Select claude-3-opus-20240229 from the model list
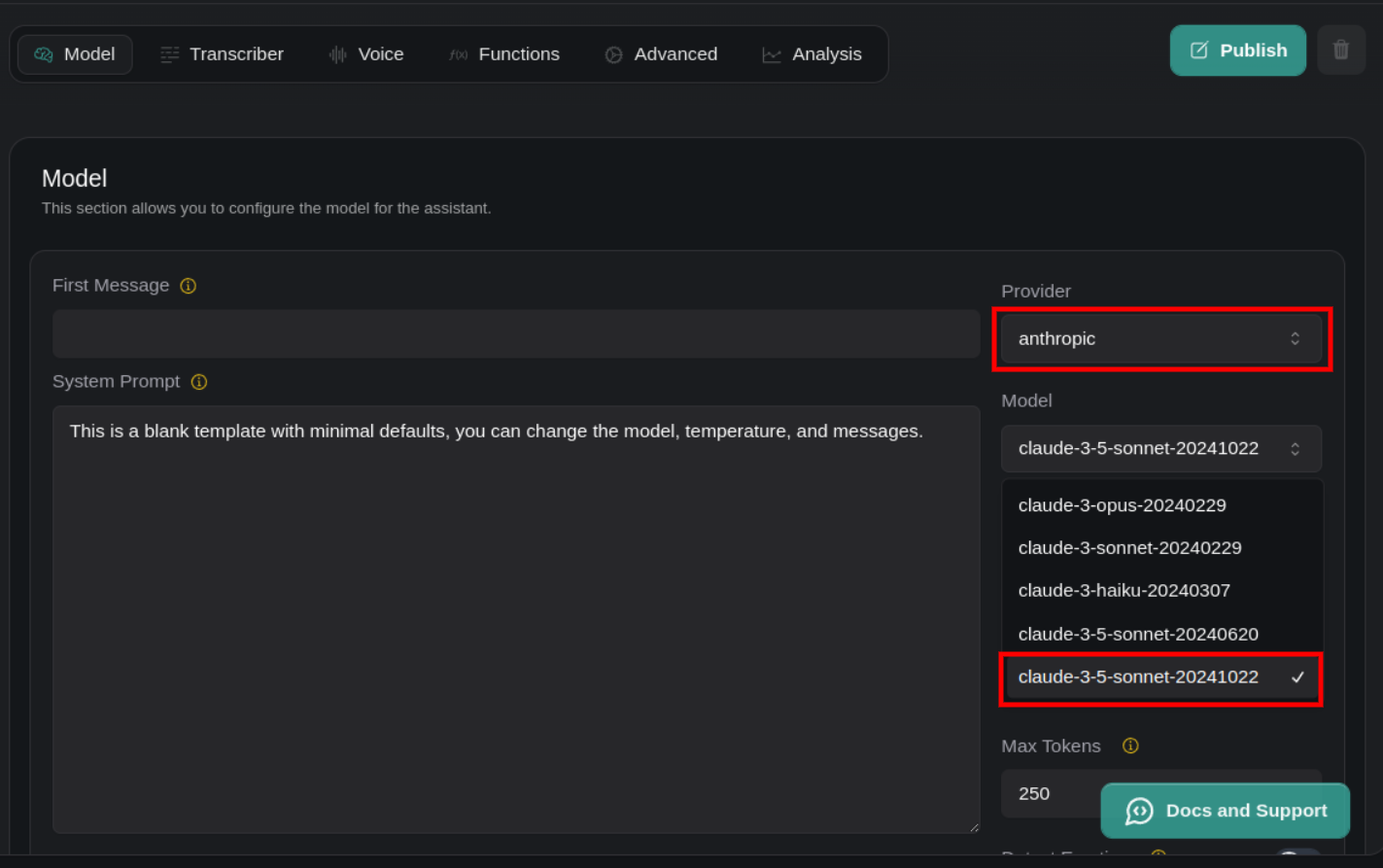The image size is (1383, 868). pos(1122,505)
